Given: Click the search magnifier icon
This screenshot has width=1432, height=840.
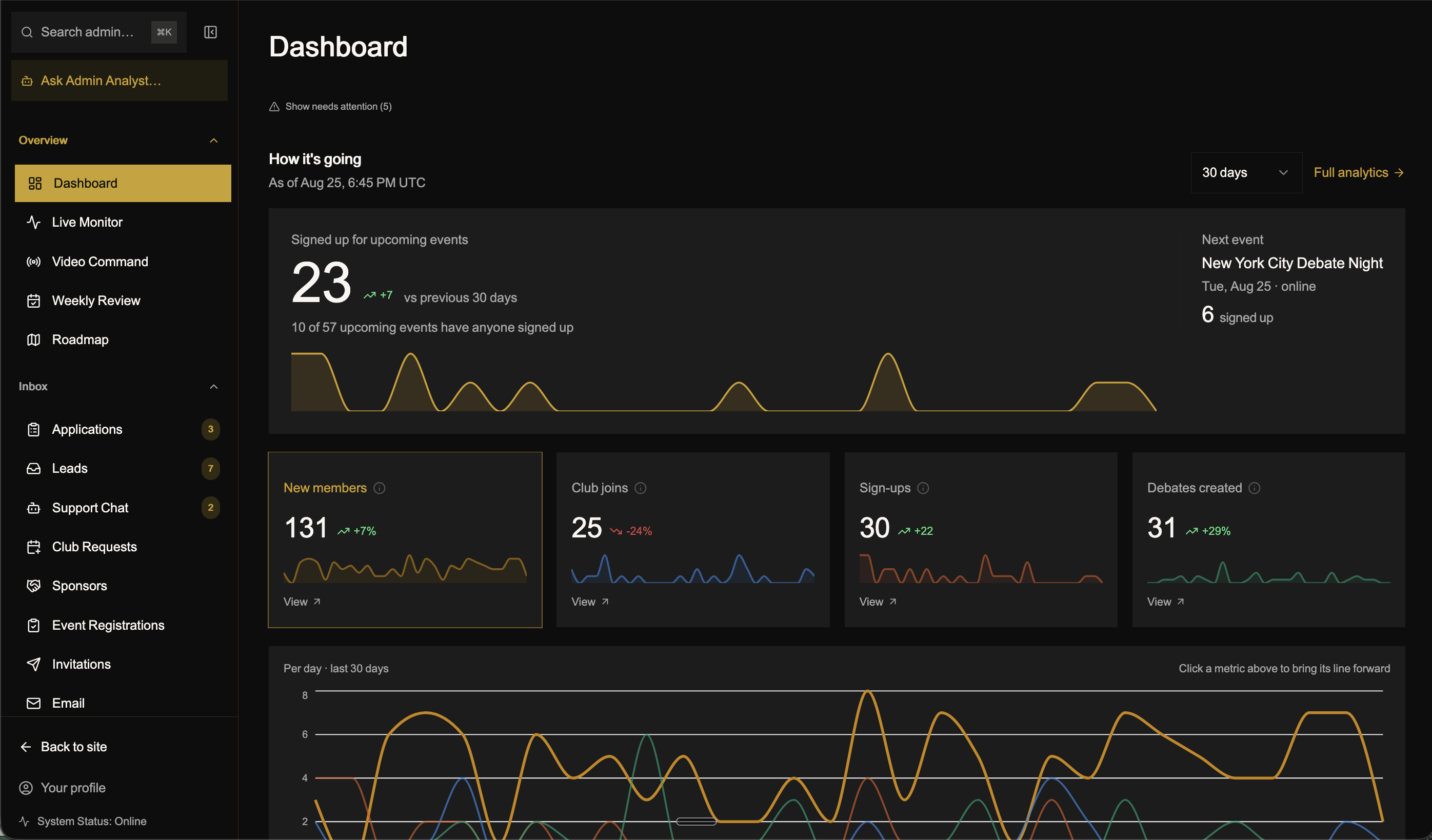Looking at the screenshot, I should [27, 32].
